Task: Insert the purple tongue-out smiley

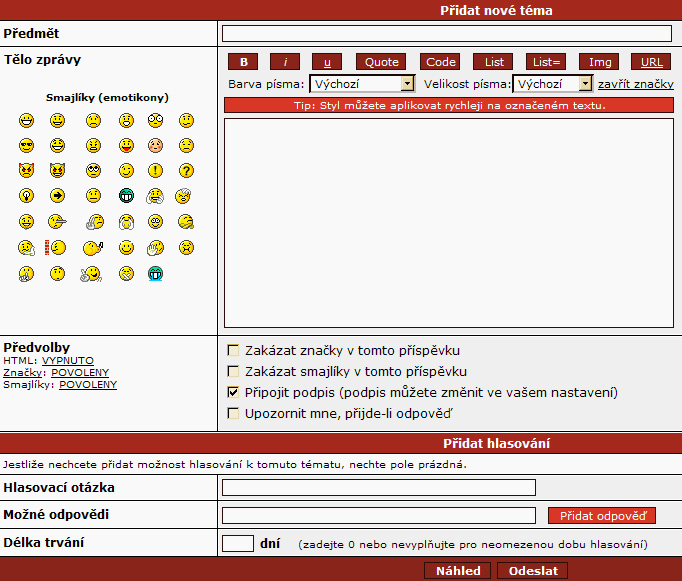Action: 27,222
